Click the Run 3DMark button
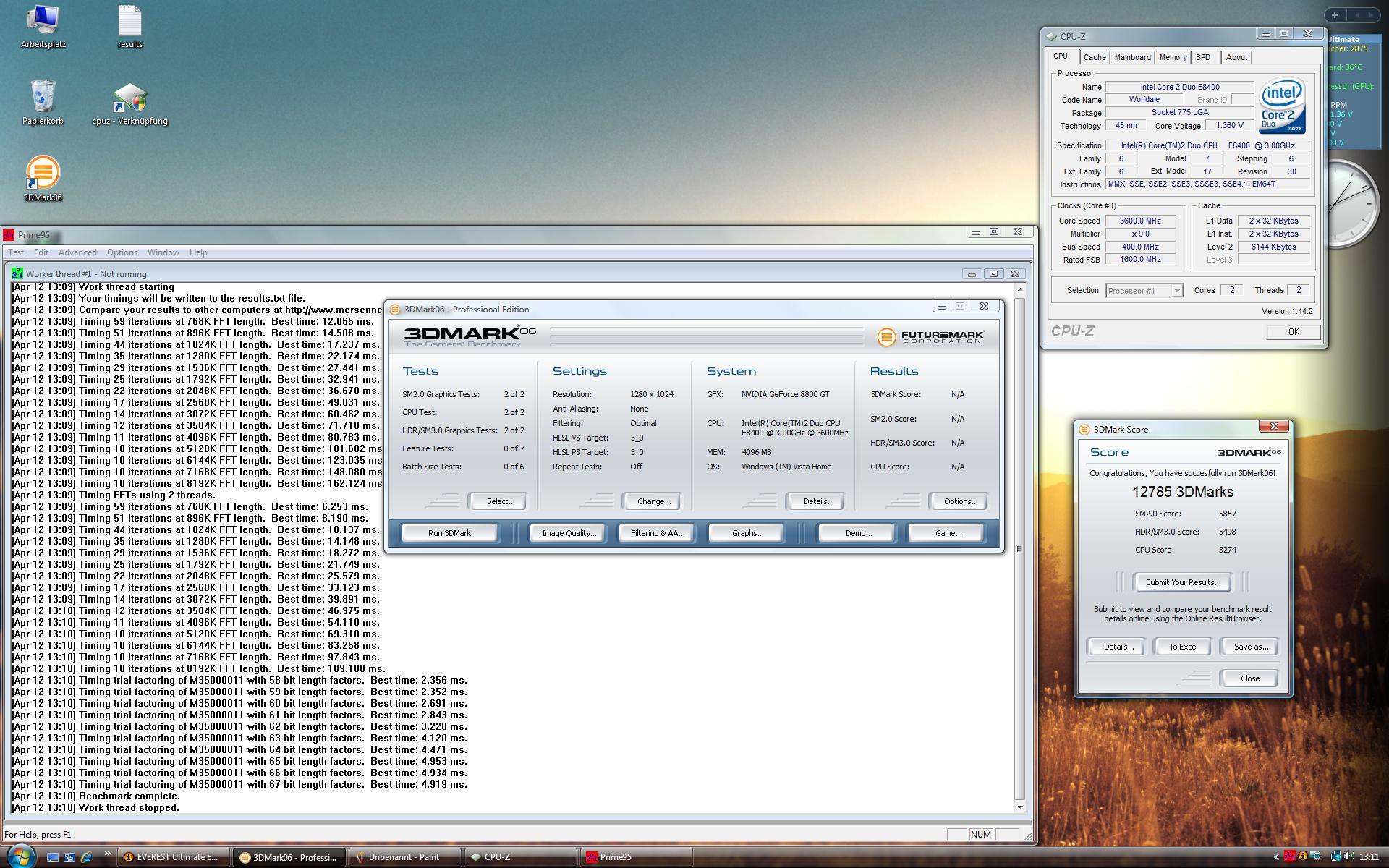This screenshot has width=1389, height=868. (449, 533)
